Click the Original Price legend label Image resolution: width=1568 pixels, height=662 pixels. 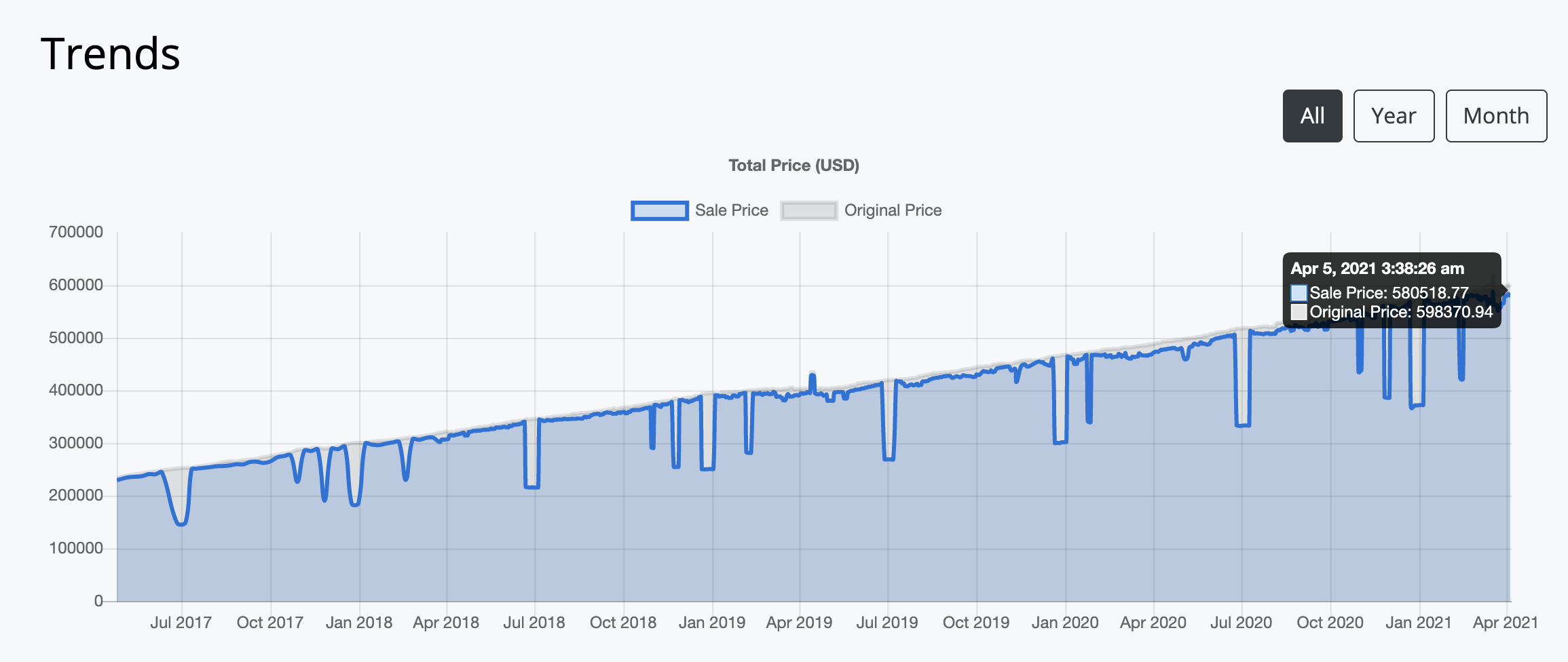pos(893,210)
